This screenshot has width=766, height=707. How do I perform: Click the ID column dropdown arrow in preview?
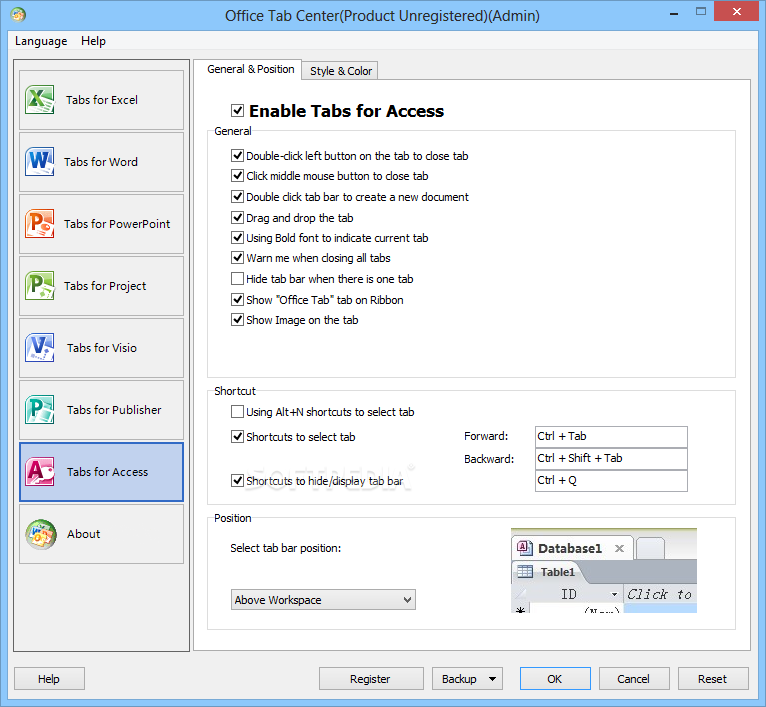point(614,594)
